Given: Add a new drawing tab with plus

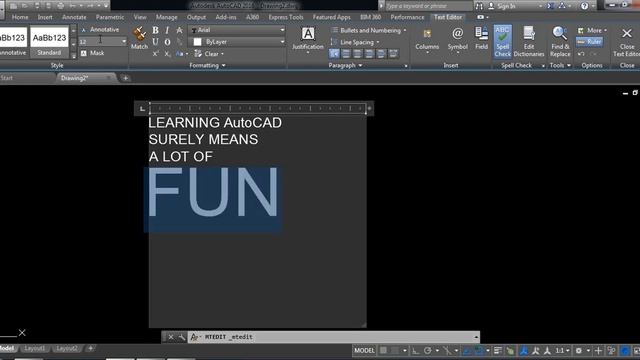Looking at the screenshot, I should (x=126, y=78).
